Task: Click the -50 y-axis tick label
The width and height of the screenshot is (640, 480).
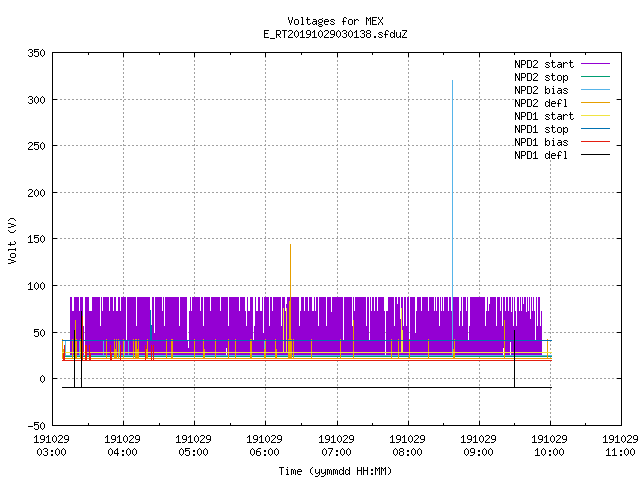Action: click(x=36, y=426)
